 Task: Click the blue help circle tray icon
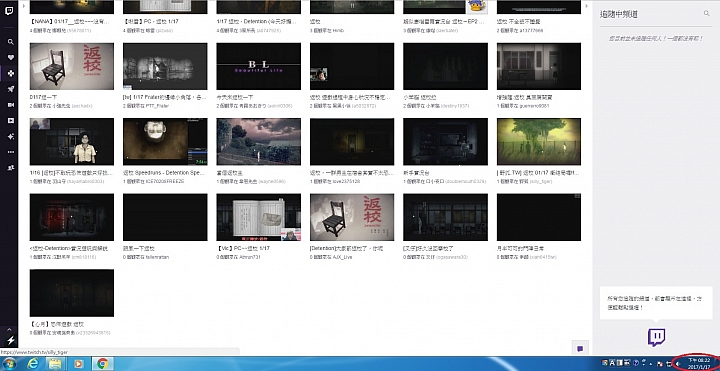click(636, 363)
